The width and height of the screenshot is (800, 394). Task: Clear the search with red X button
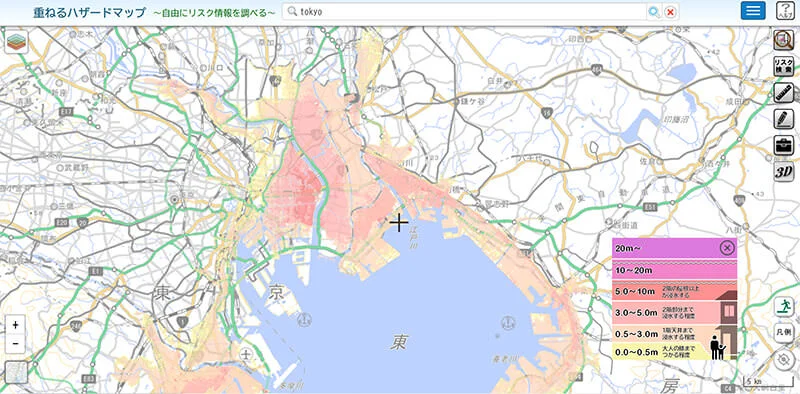pyautogui.click(x=670, y=12)
